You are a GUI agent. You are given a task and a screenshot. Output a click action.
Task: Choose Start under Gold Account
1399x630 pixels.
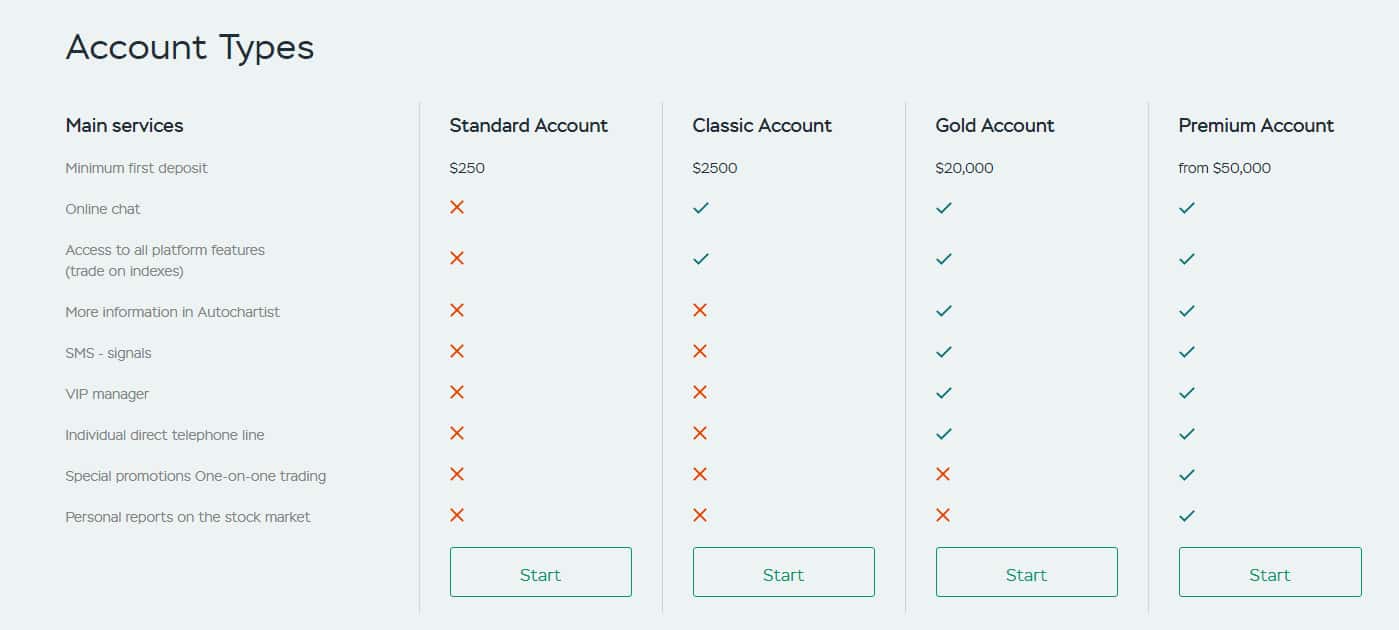[1026, 572]
